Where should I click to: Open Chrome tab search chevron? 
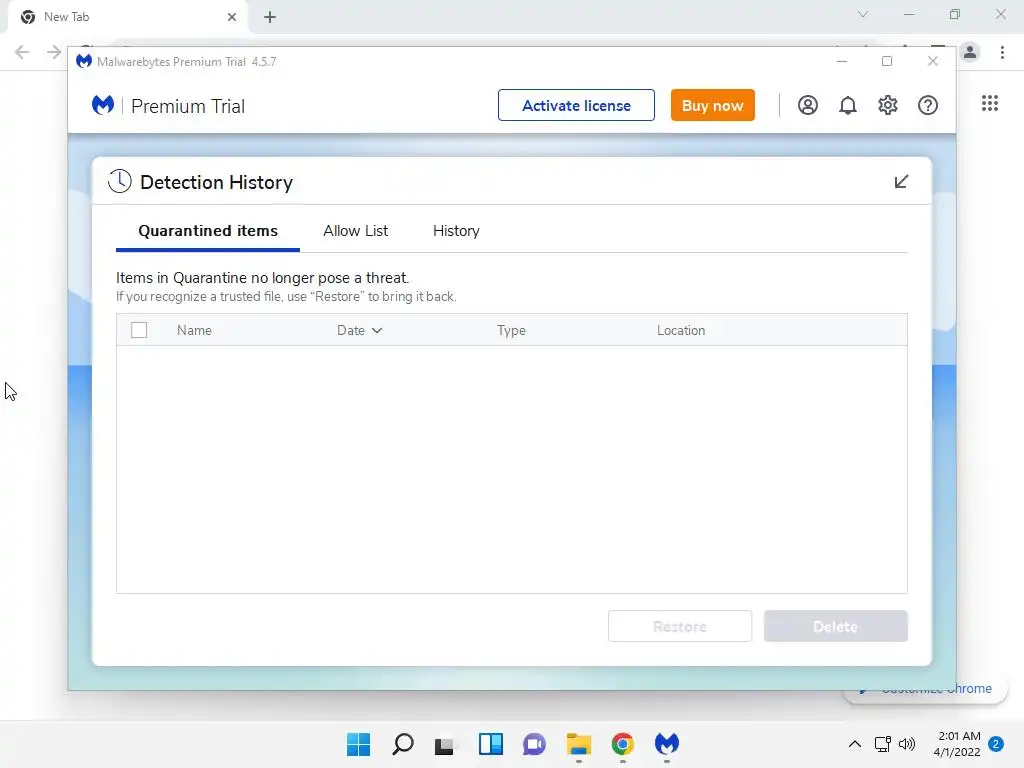863,14
